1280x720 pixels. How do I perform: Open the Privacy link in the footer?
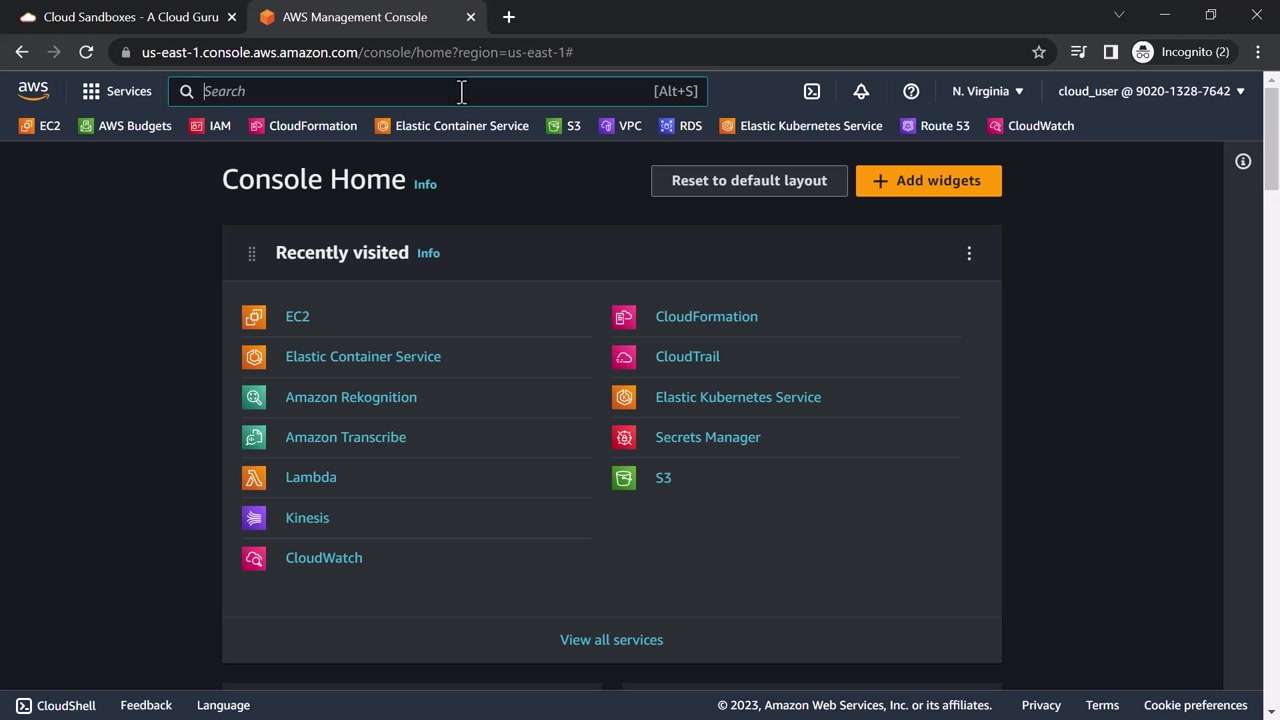[1041, 706]
